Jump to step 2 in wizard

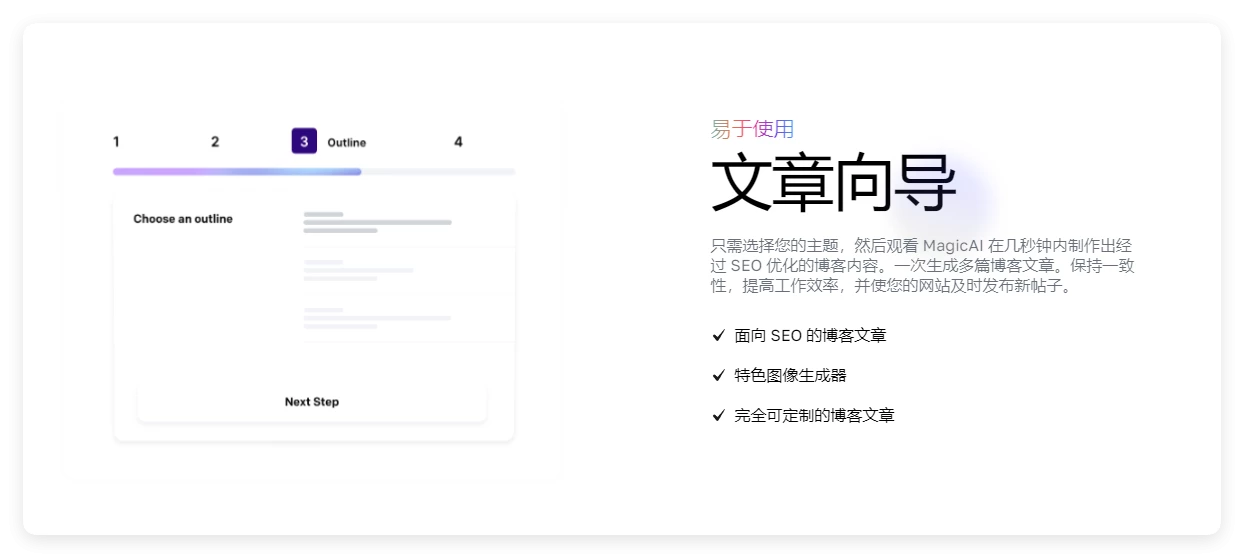click(x=215, y=142)
